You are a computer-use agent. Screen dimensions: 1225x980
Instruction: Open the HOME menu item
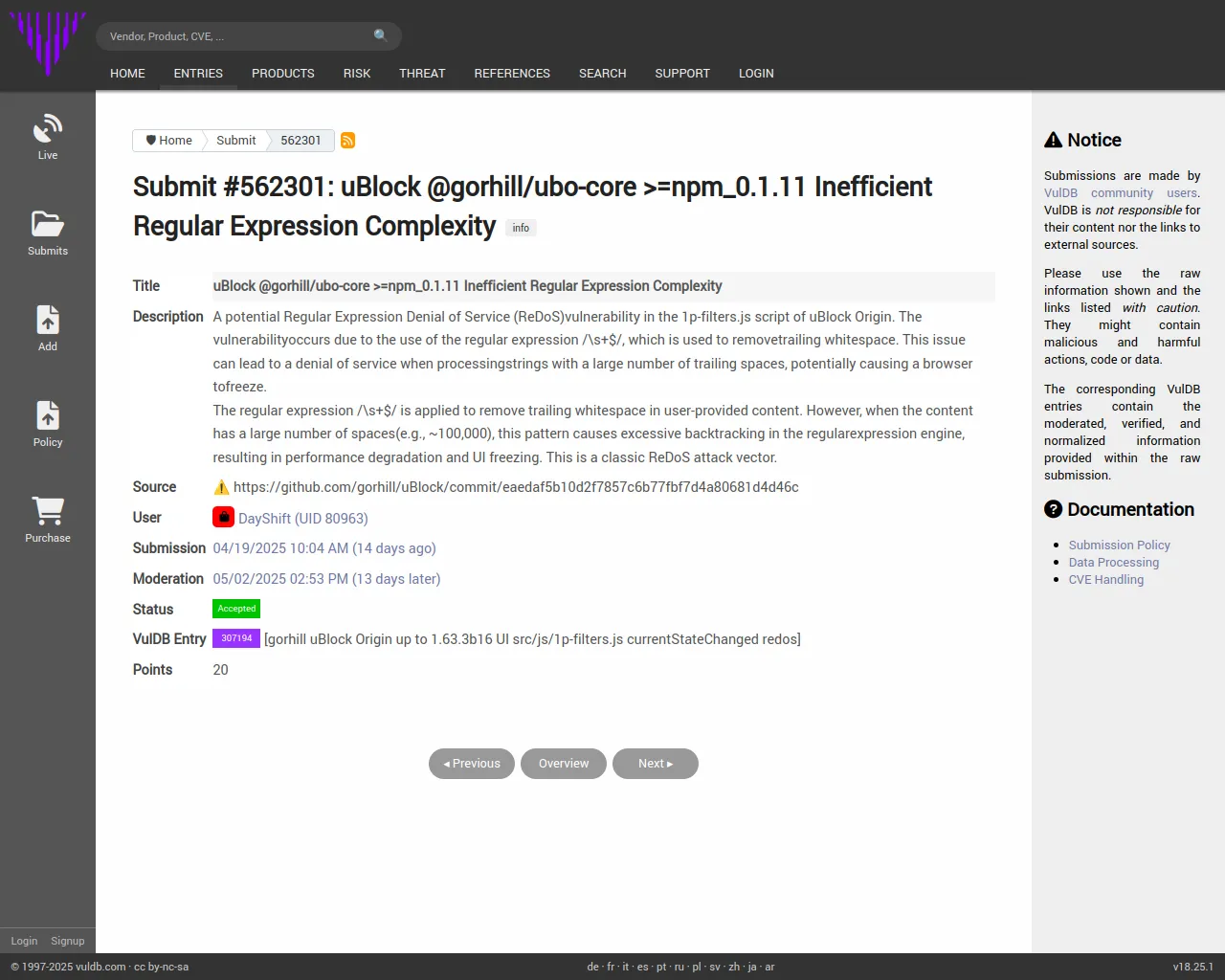[127, 74]
